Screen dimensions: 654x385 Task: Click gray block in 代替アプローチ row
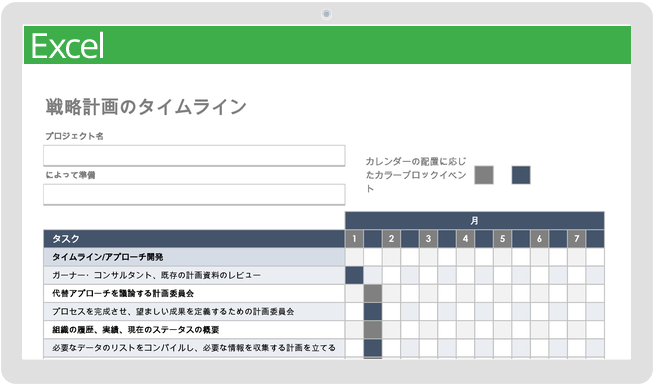(373, 294)
